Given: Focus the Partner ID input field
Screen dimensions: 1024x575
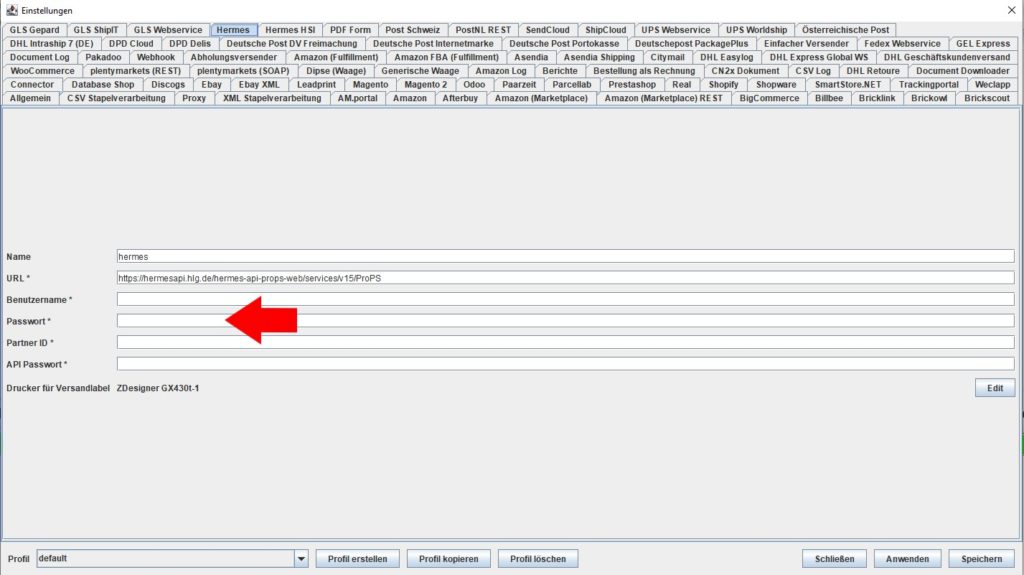Looking at the screenshot, I should pos(566,342).
